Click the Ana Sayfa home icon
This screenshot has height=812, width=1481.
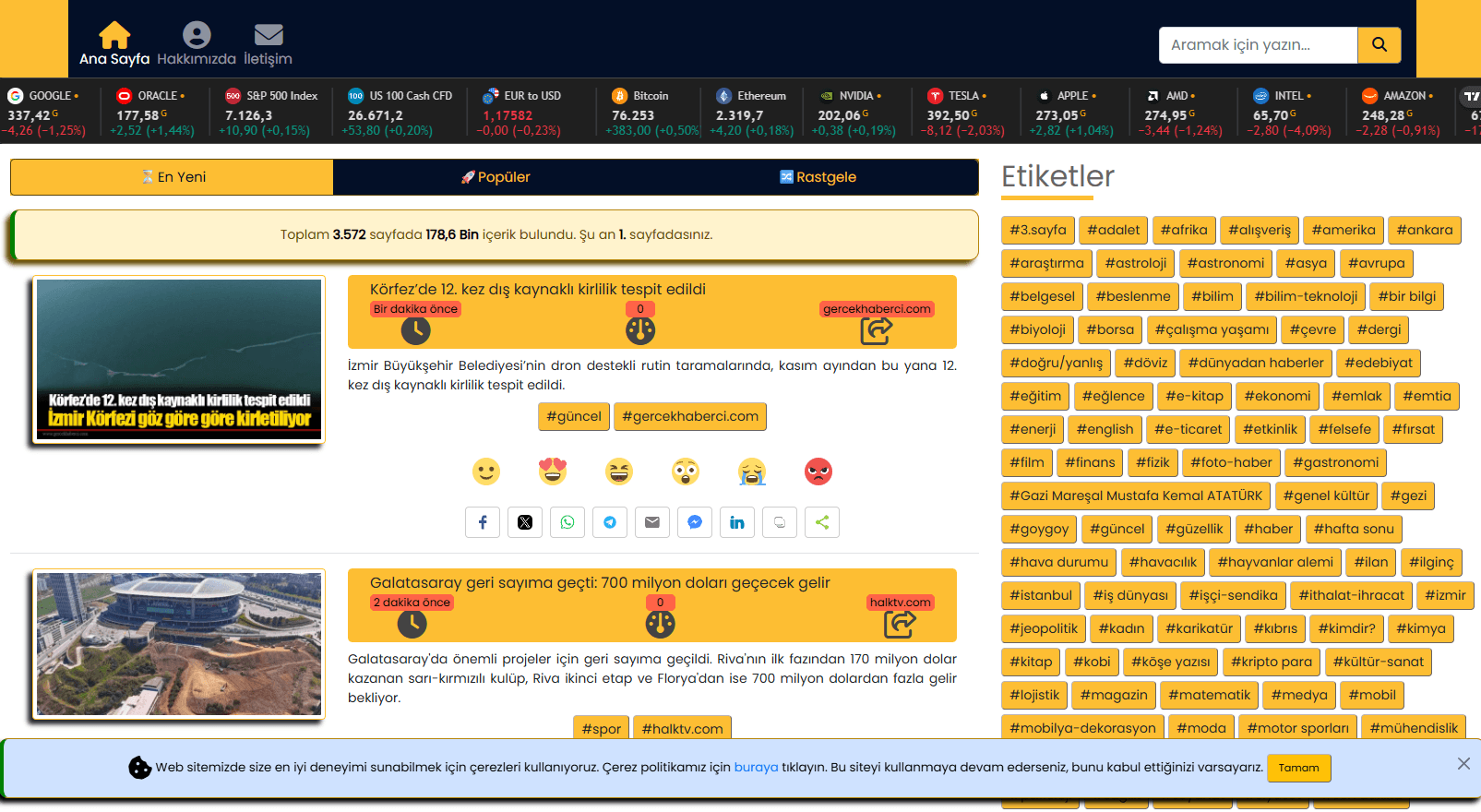pyautogui.click(x=114, y=35)
